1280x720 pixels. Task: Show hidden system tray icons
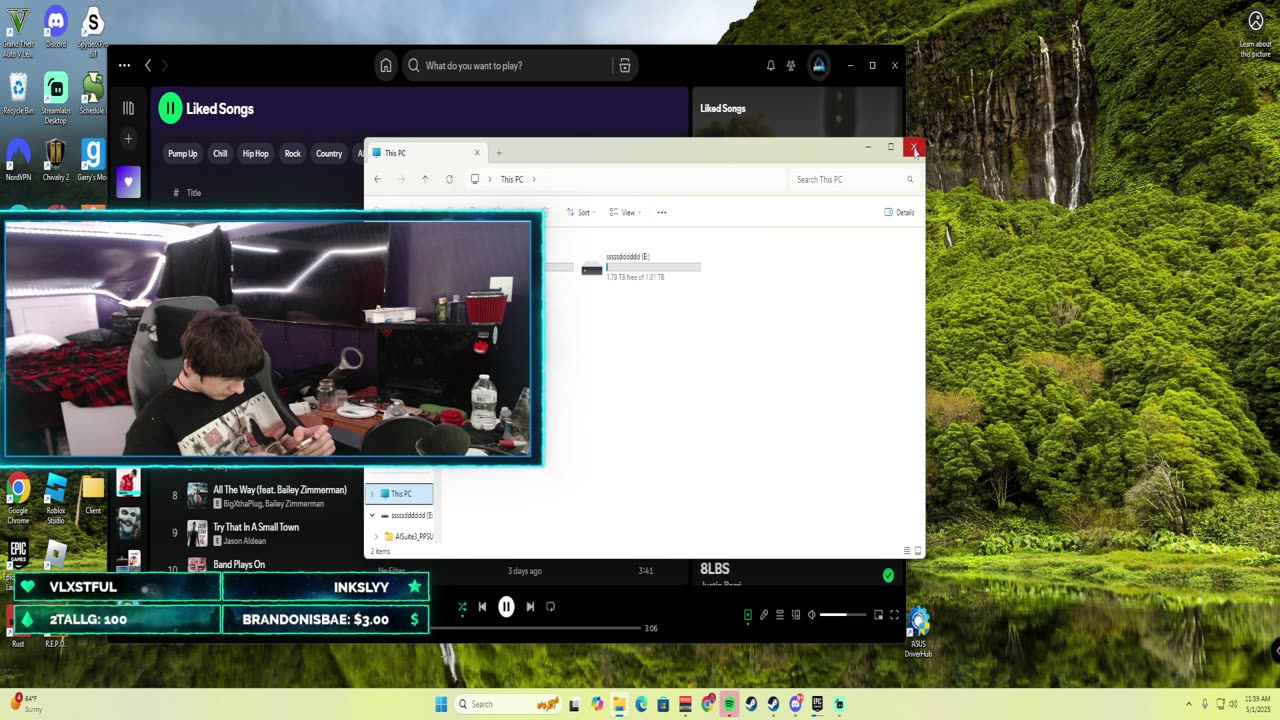1188,704
